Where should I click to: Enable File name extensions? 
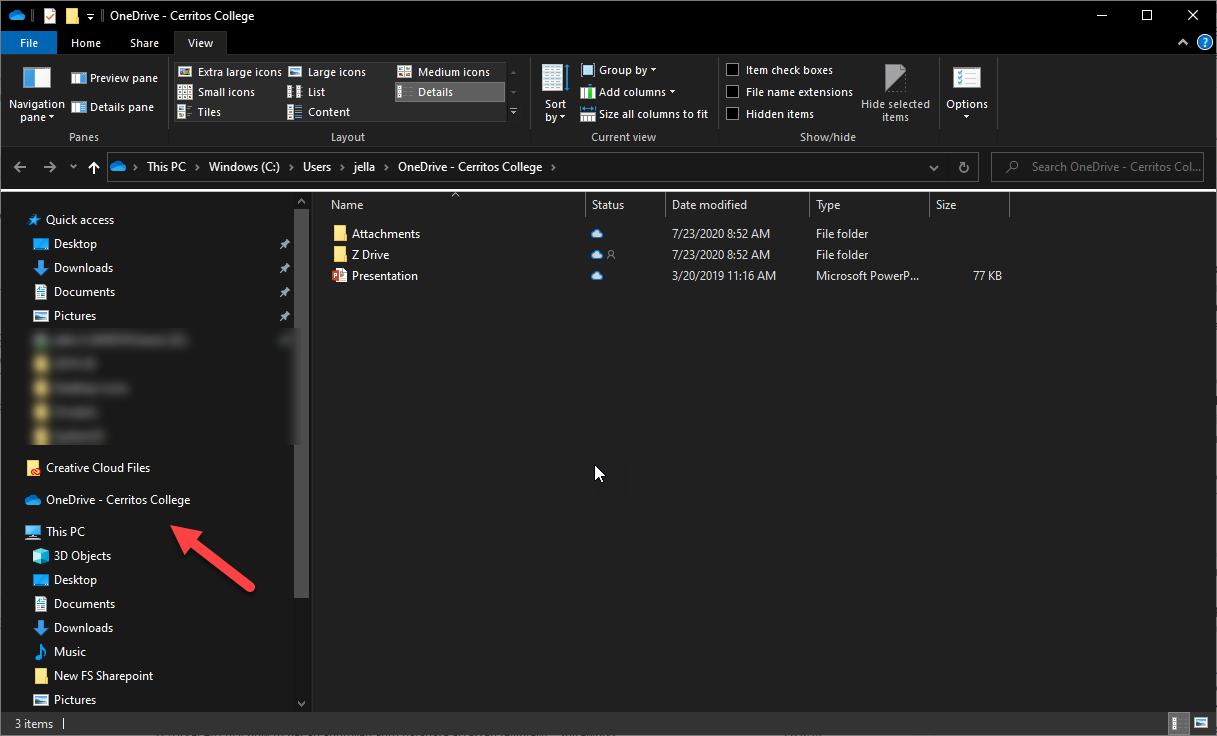tap(790, 92)
